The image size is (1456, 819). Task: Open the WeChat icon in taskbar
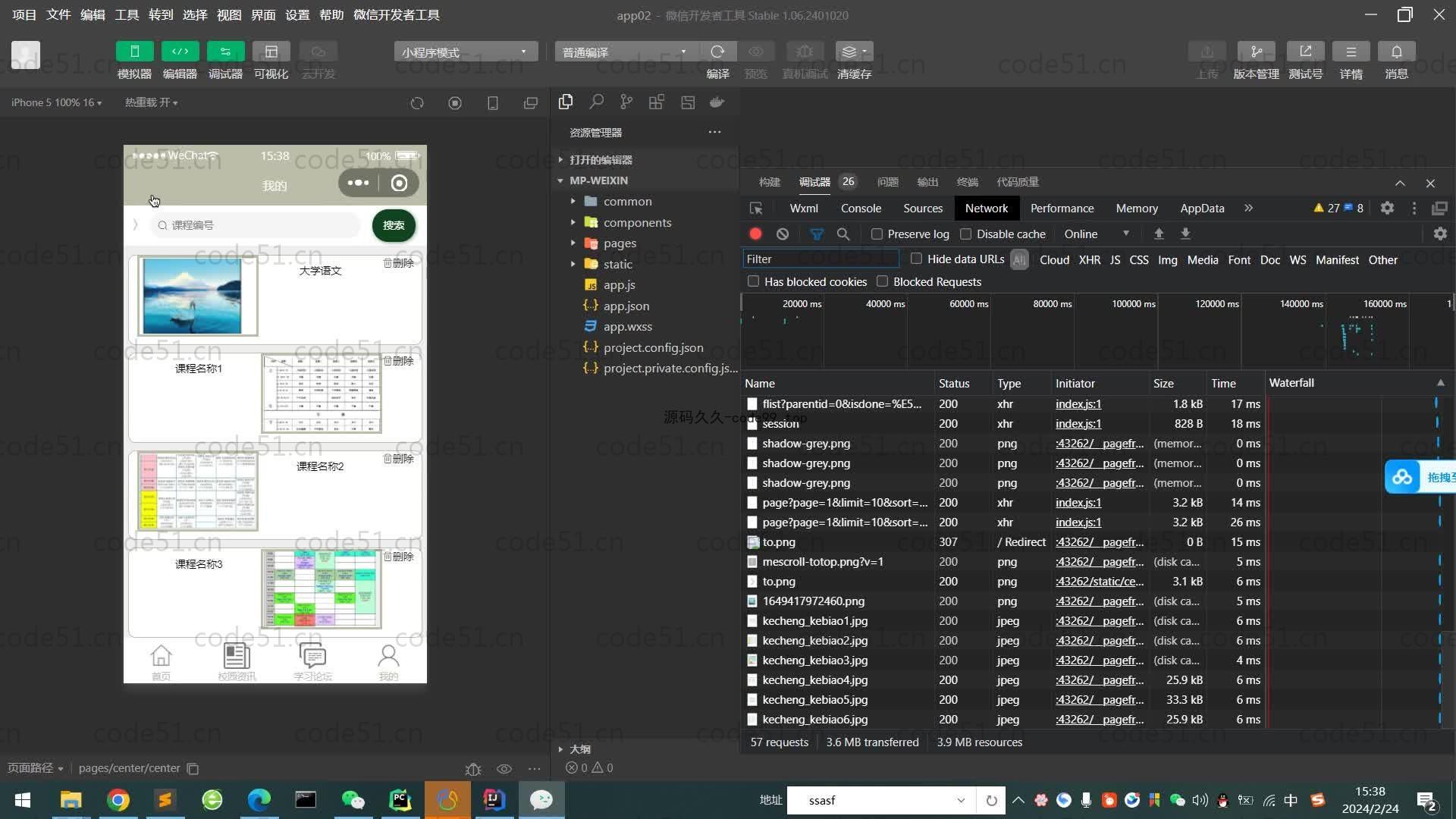point(353,800)
